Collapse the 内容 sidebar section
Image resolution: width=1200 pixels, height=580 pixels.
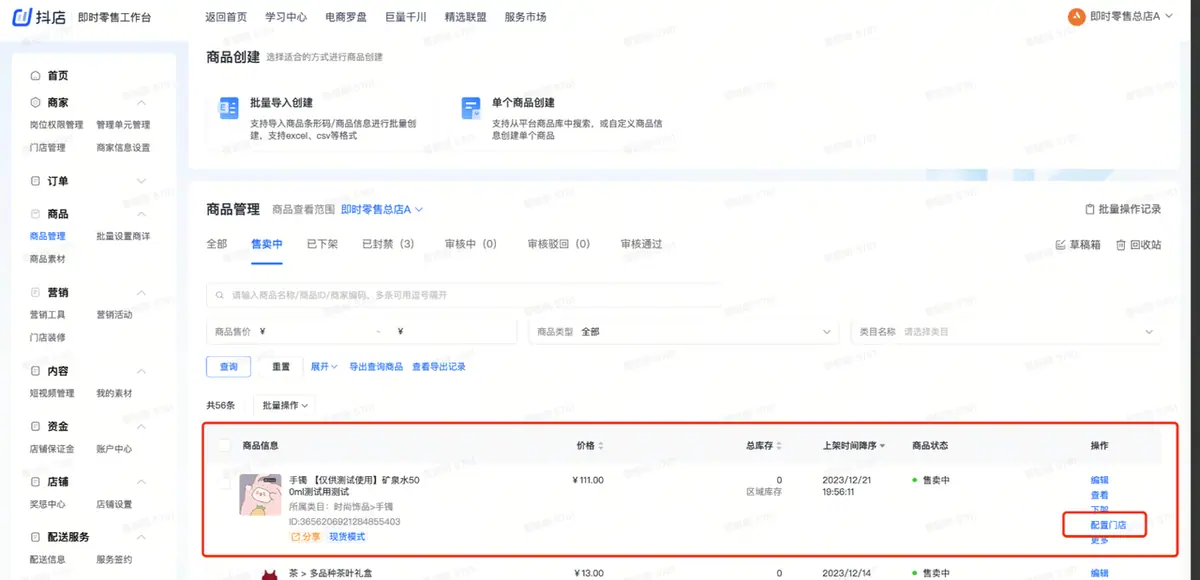click(x=141, y=371)
